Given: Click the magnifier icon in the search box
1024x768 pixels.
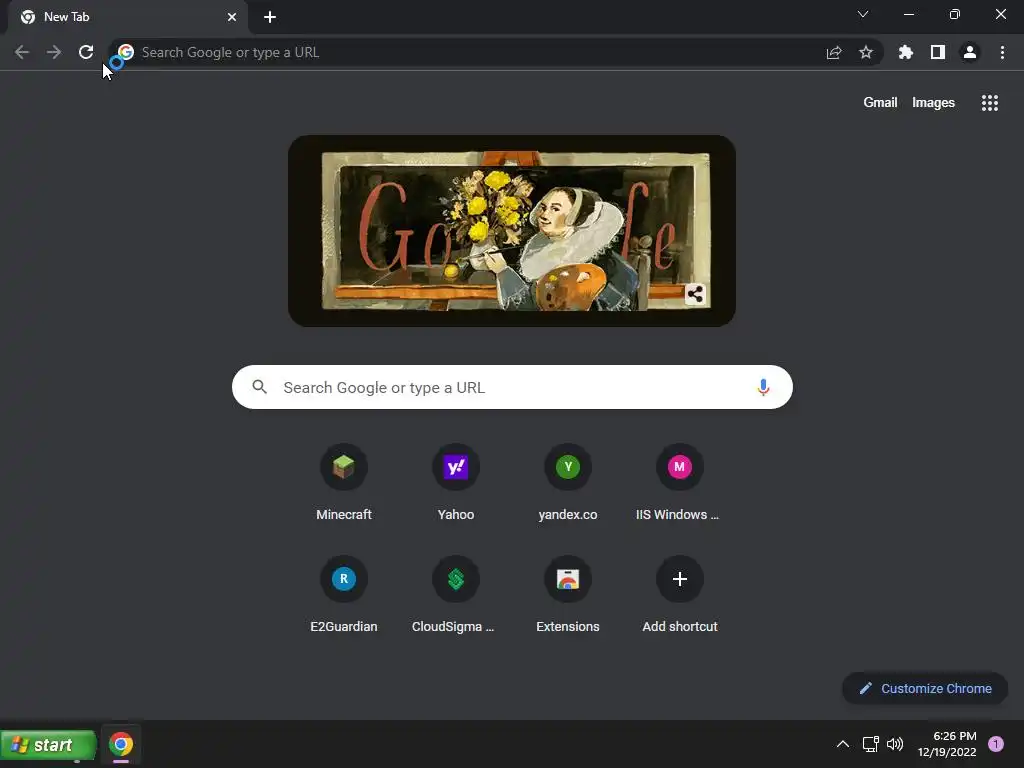Looking at the screenshot, I should [x=260, y=387].
